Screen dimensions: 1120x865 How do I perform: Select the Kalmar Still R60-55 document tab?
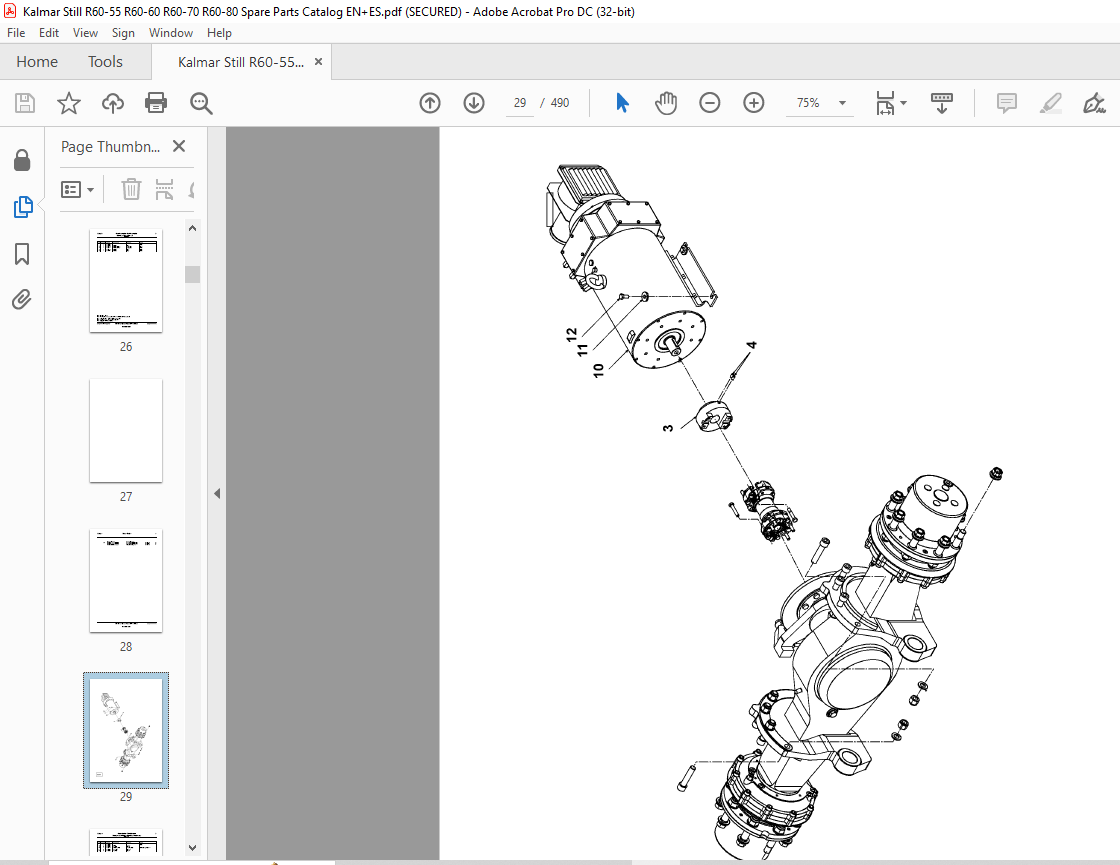241,62
